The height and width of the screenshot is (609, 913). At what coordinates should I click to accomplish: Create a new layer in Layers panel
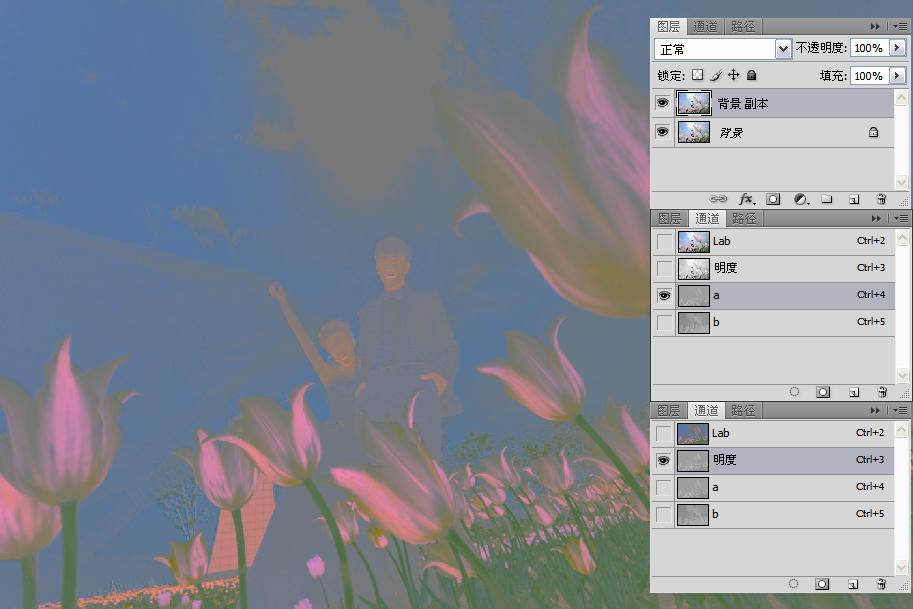tap(854, 199)
